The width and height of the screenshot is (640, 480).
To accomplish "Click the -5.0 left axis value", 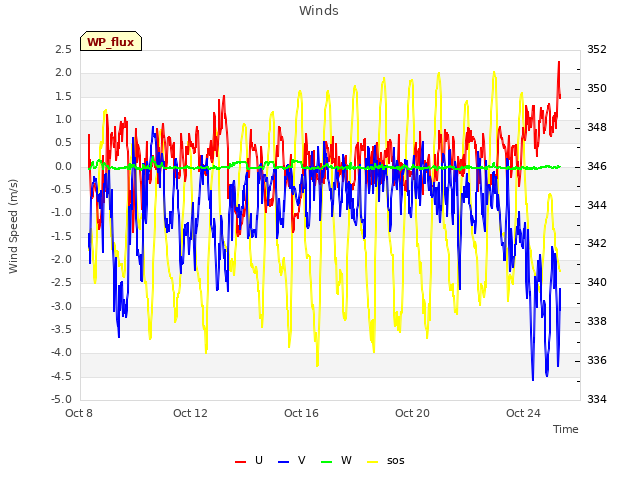I will coord(61,399).
